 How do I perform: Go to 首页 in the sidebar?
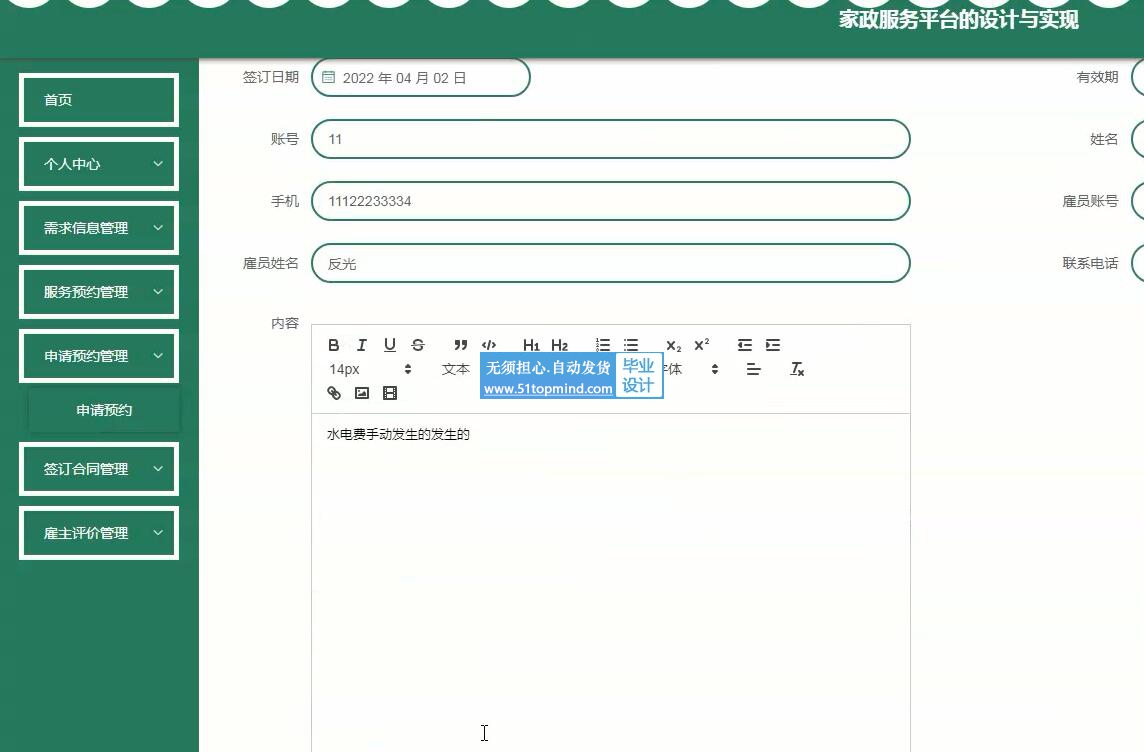point(99,100)
